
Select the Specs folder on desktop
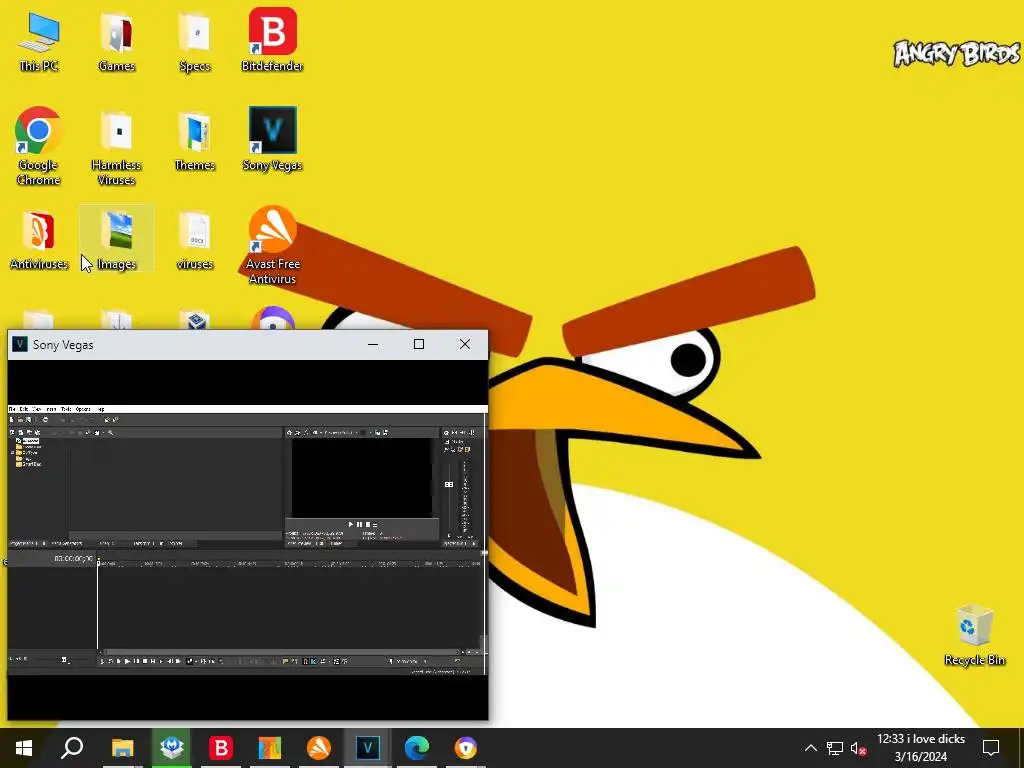(195, 40)
